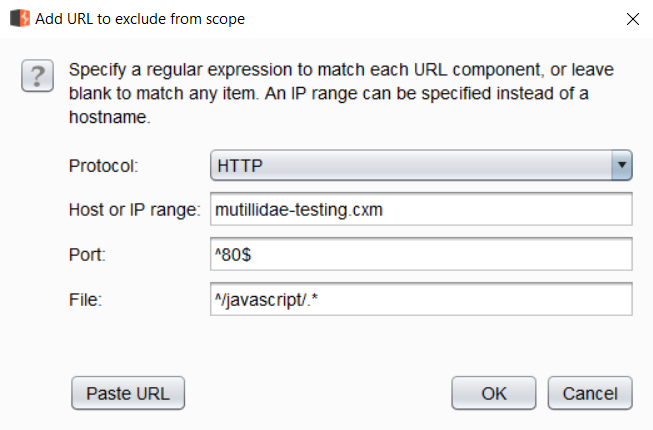The image size is (653, 430).
Task: Click the Host or IP range field
Action: [421, 209]
